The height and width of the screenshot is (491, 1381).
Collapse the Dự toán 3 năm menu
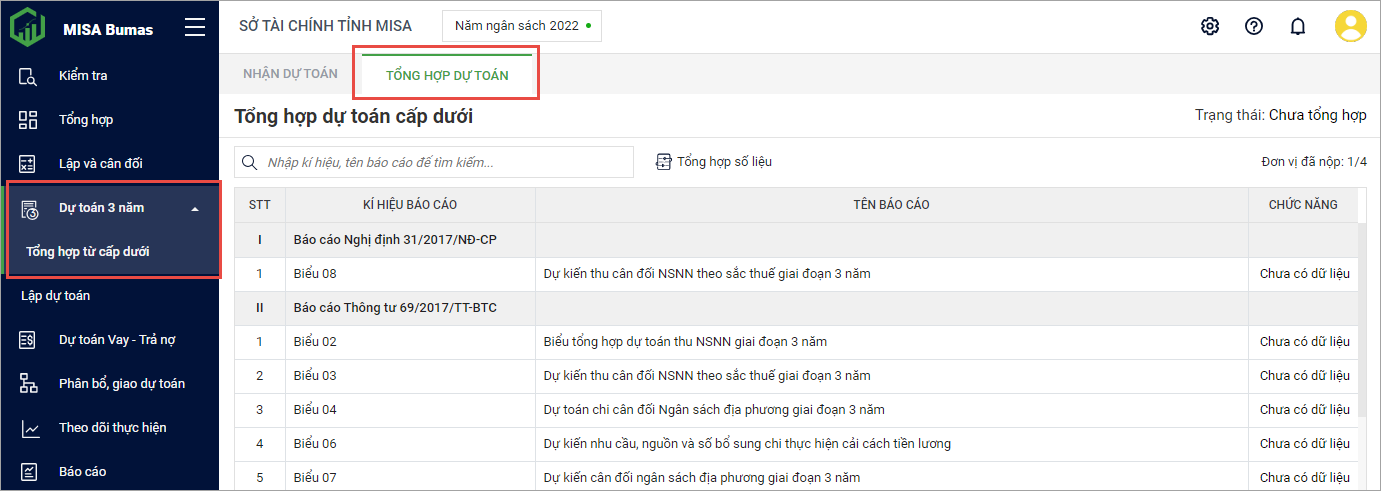pos(195,208)
